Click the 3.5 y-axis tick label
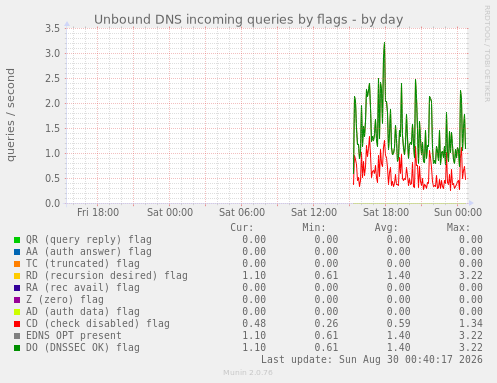The height and width of the screenshot is (383, 497). pyautogui.click(x=53, y=28)
